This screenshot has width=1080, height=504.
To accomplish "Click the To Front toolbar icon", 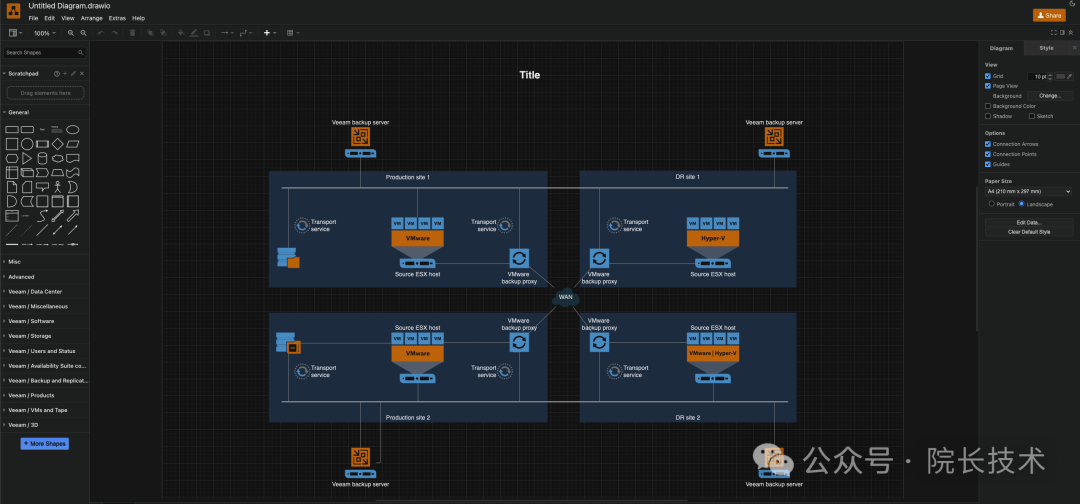I will (x=150, y=32).
